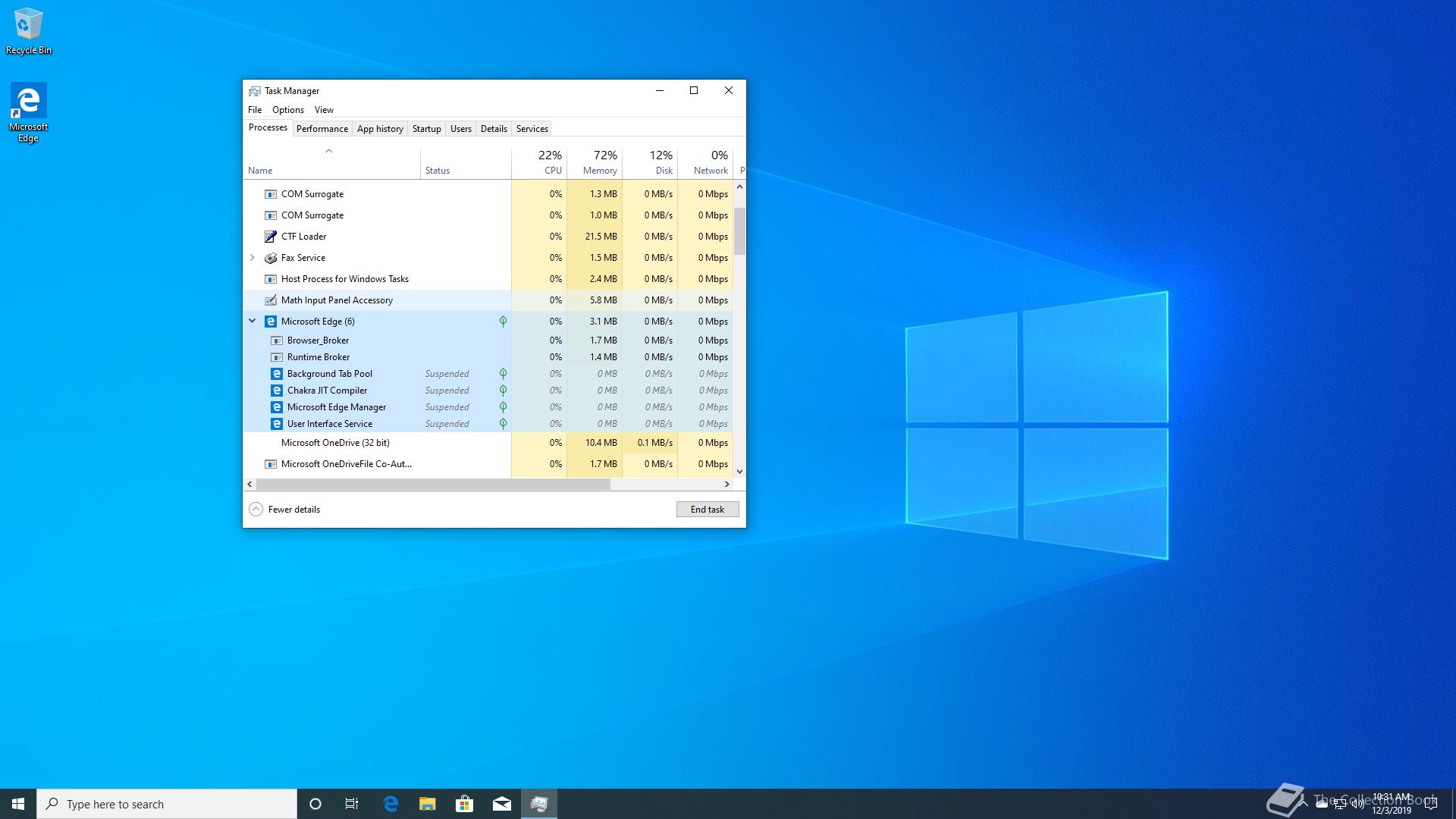Screen dimensions: 1456x819
Task: Click the taskbar search box
Action: pyautogui.click(x=167, y=804)
